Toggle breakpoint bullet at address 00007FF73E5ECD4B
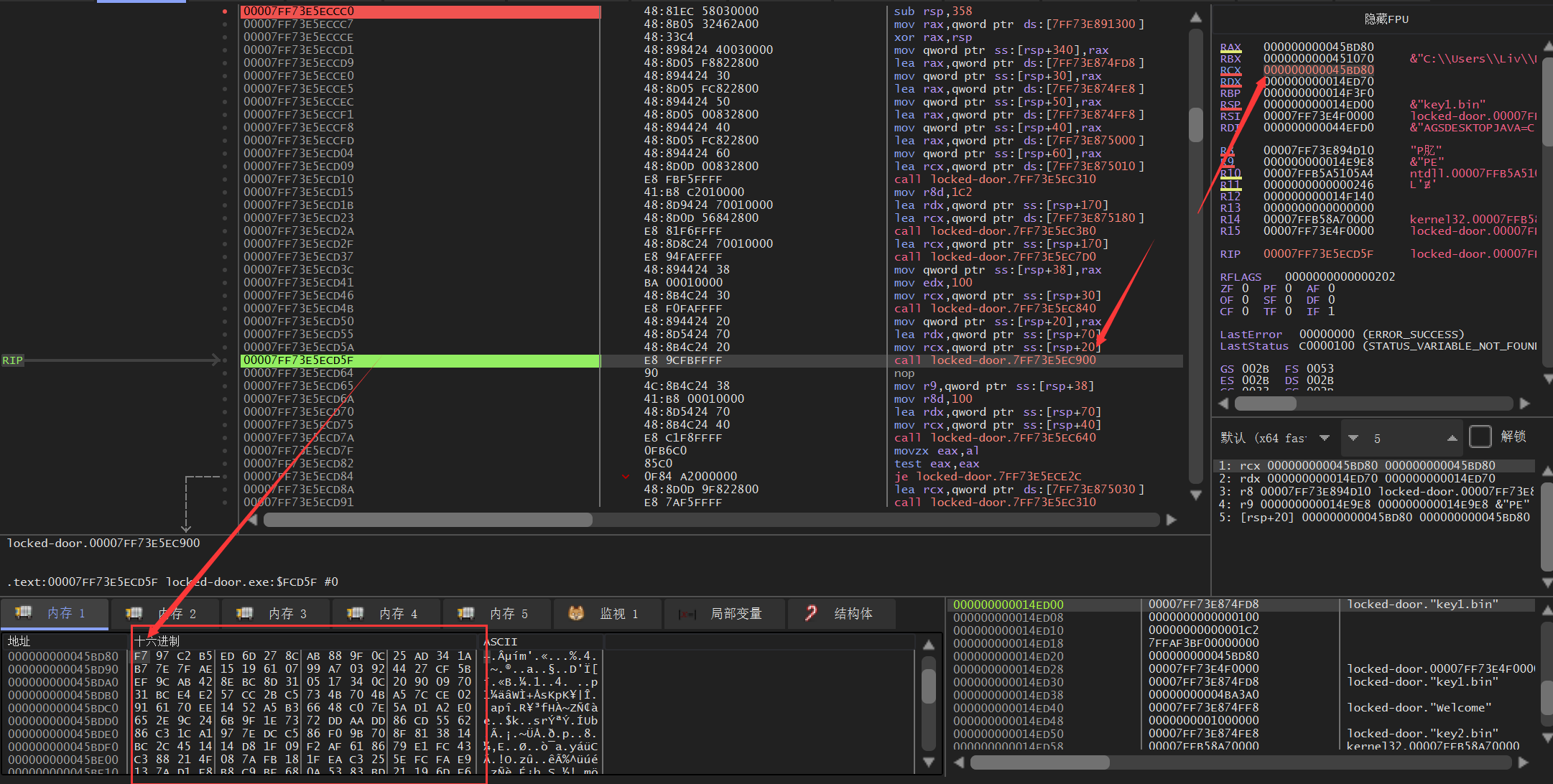Screen dimensions: 1553x784 click(x=225, y=309)
